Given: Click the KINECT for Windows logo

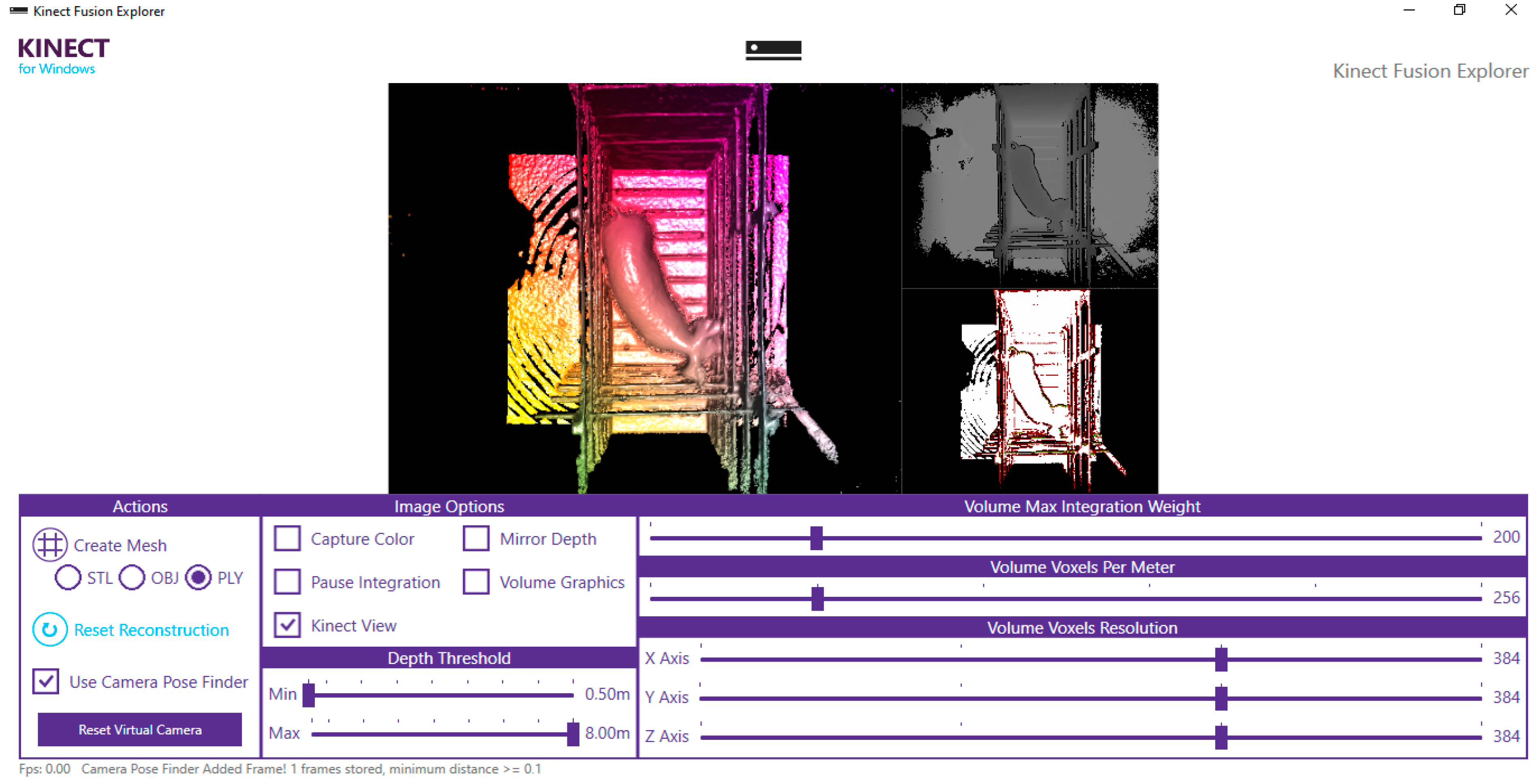Looking at the screenshot, I should 63,56.
